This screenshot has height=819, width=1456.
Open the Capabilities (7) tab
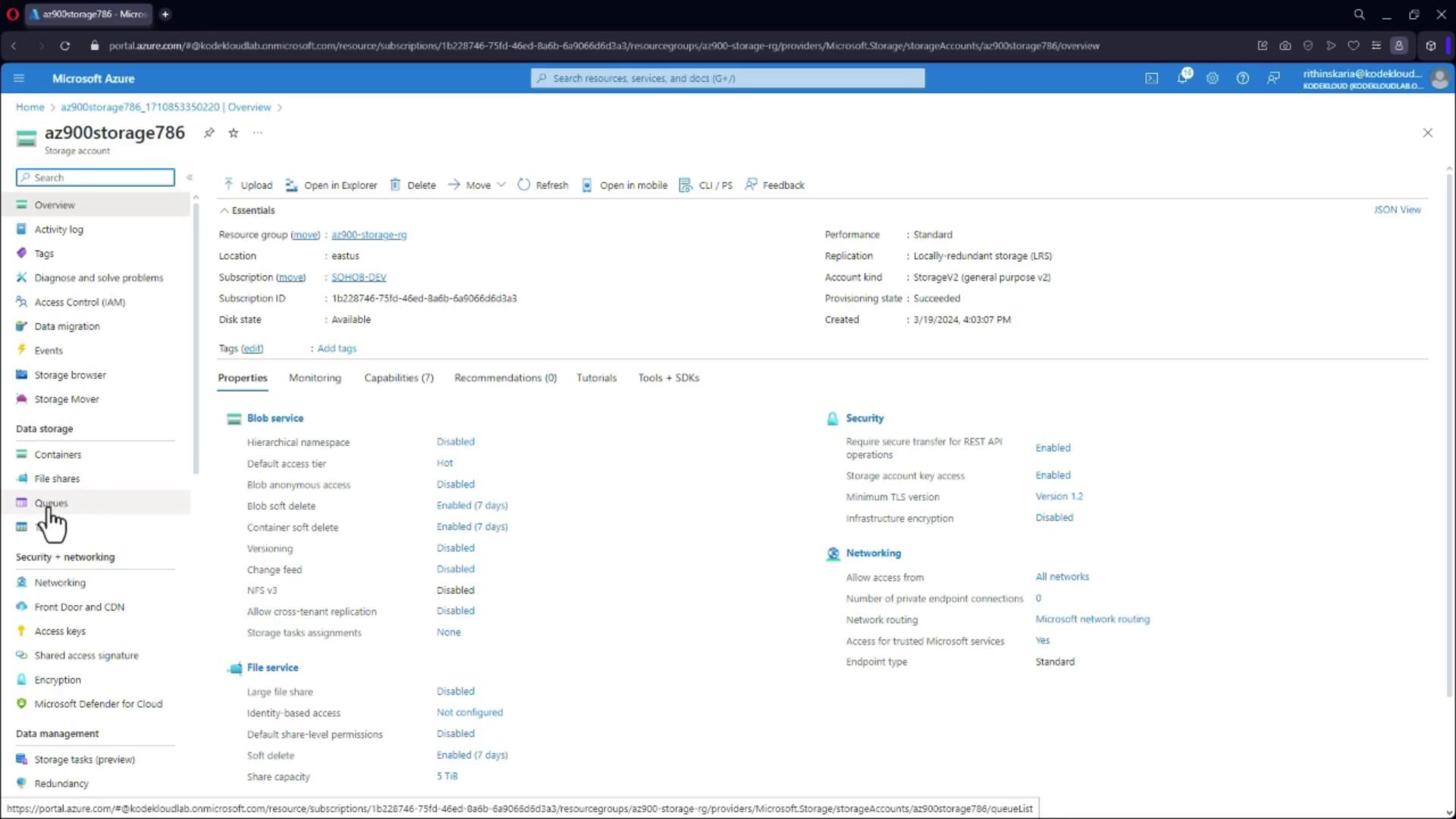tap(398, 378)
